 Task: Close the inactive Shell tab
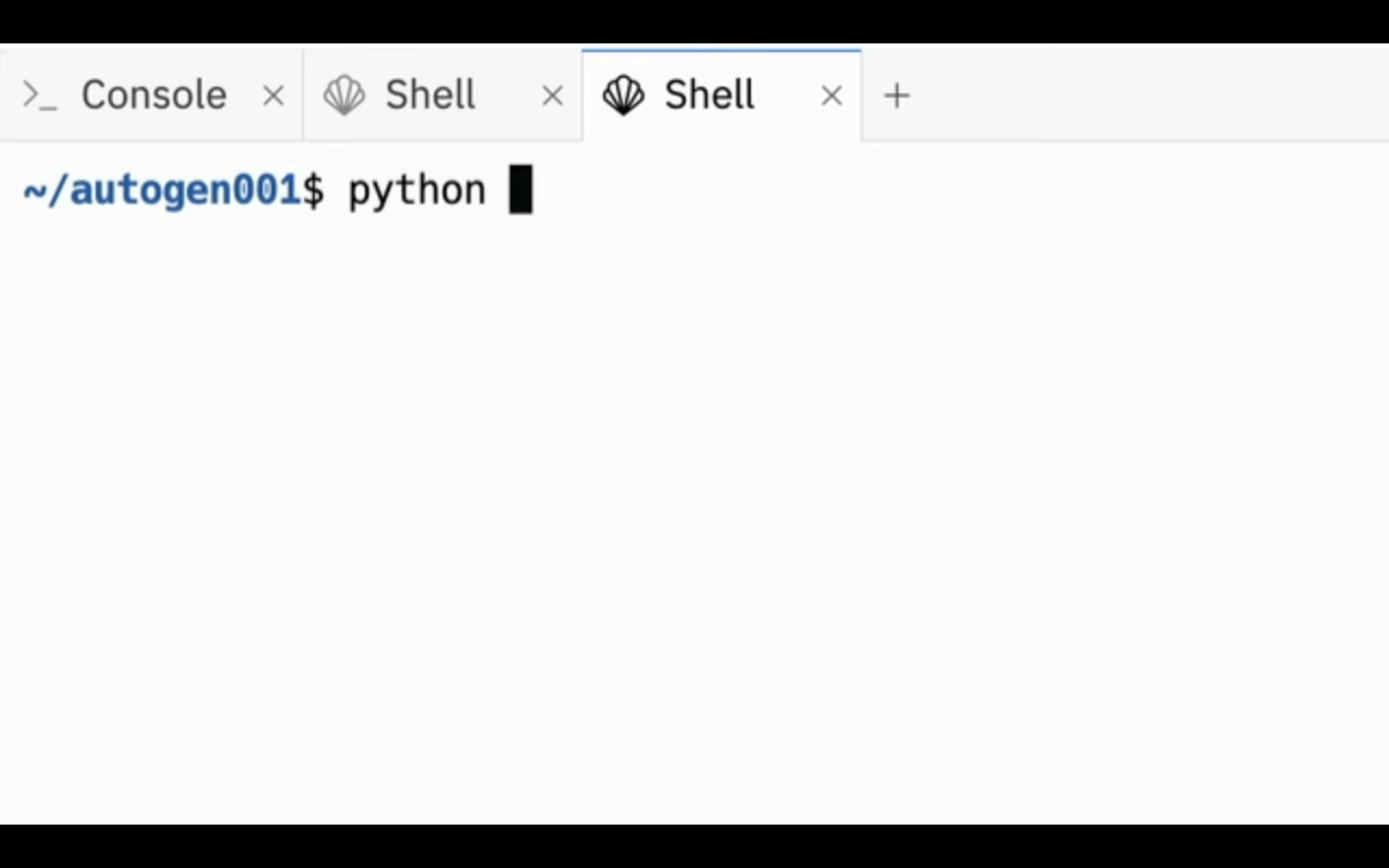553,96
